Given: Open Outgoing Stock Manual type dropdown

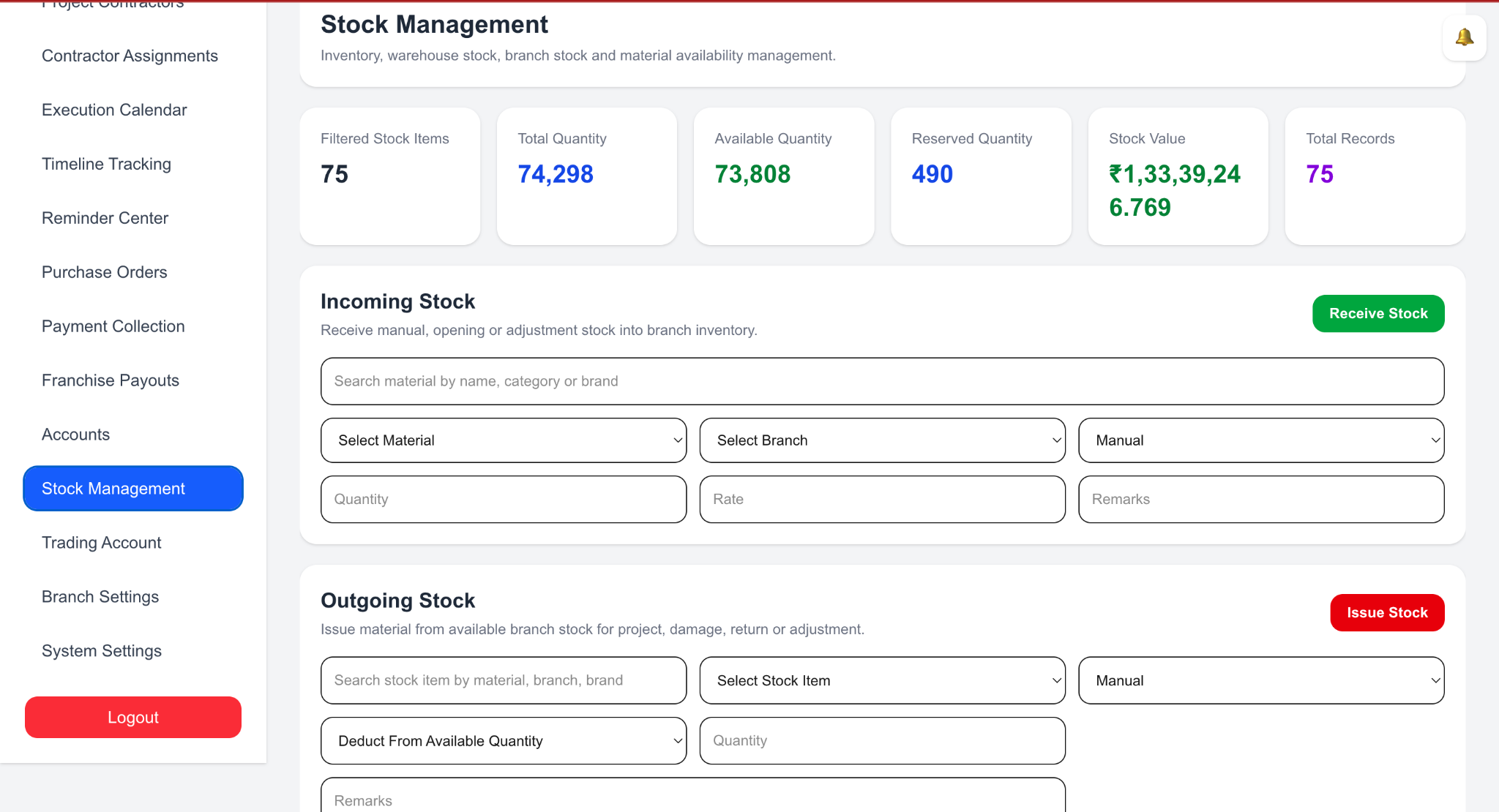Looking at the screenshot, I should tap(1261, 680).
